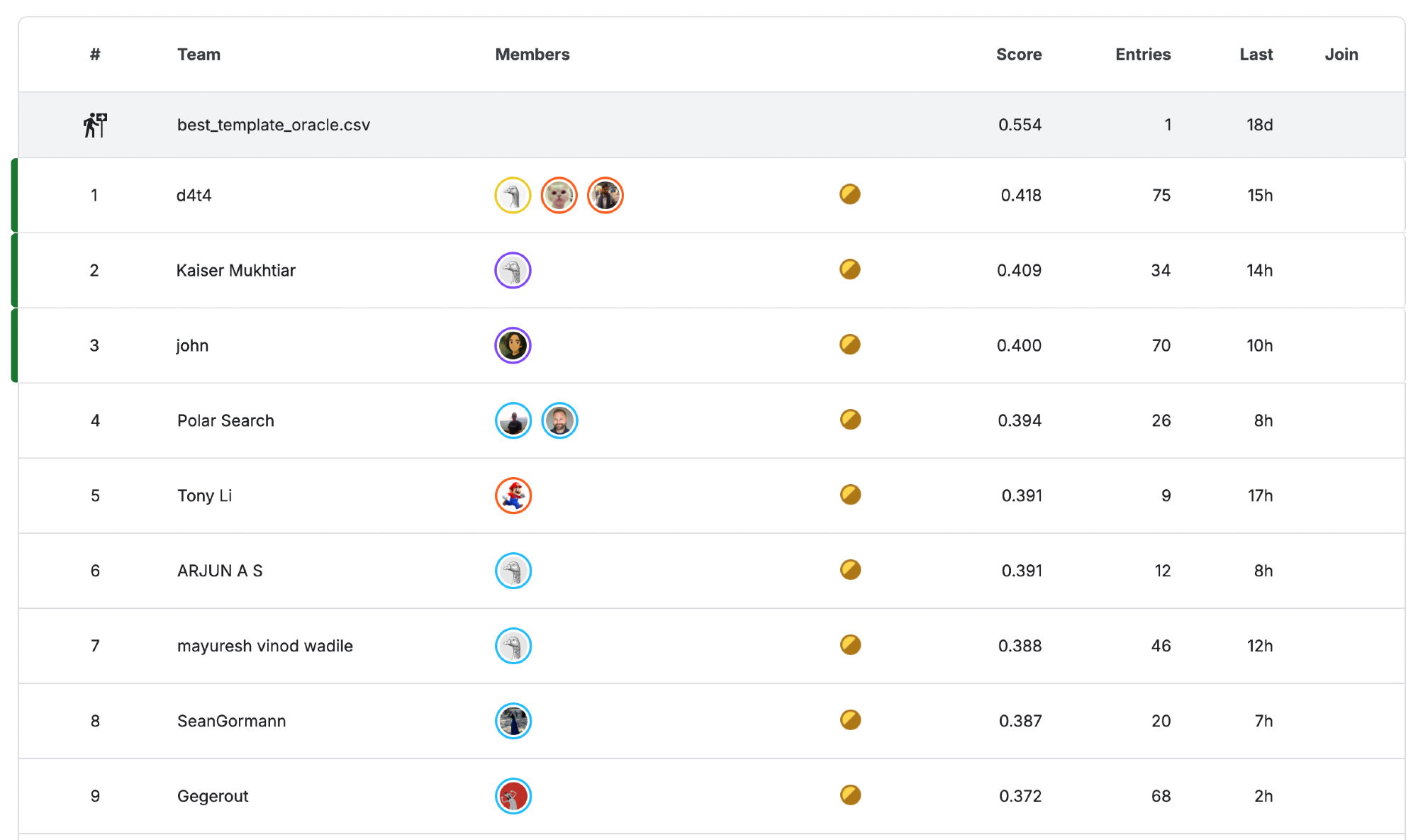Click the gold medal icon for Gegerout
The height and width of the screenshot is (840, 1418).
tap(850, 795)
